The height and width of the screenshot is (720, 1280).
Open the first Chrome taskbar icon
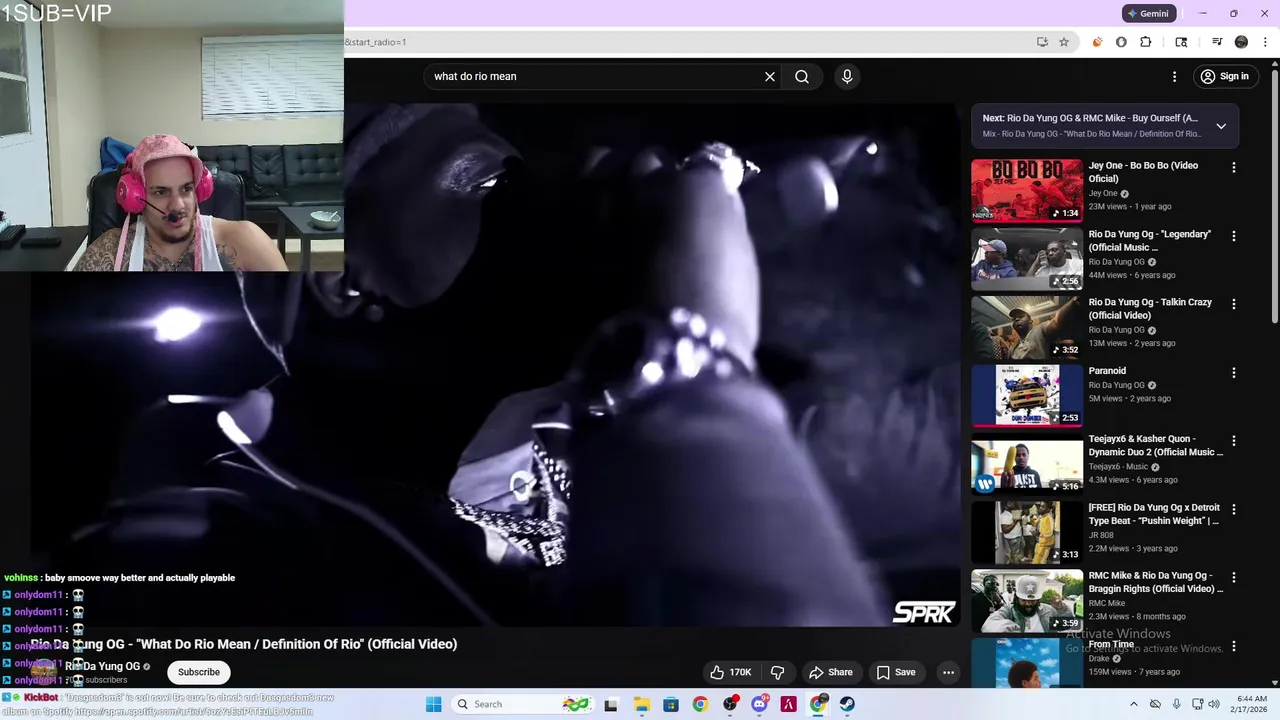pos(700,704)
